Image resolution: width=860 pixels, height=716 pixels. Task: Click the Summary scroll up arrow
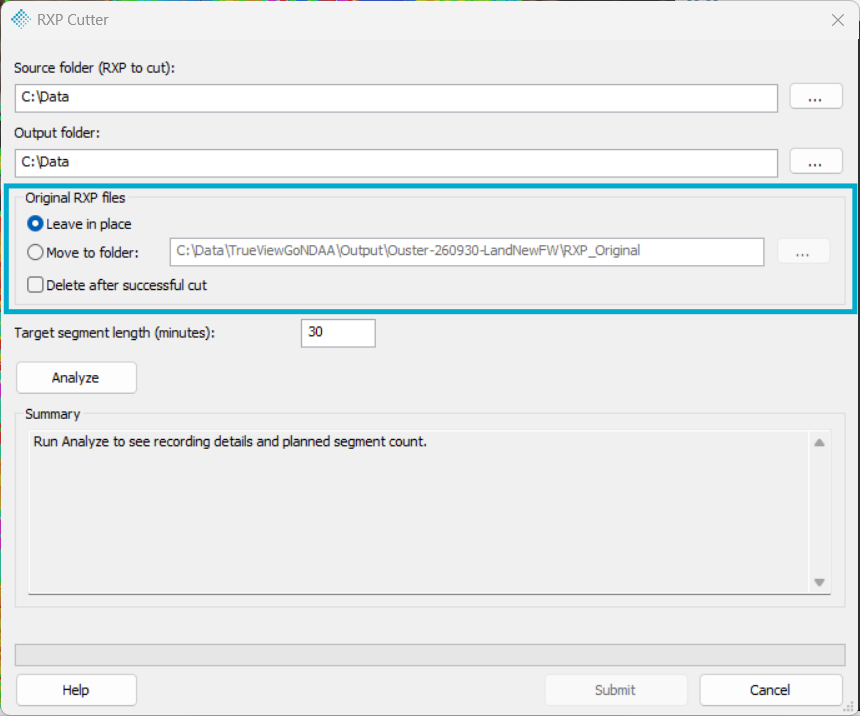pos(819,443)
